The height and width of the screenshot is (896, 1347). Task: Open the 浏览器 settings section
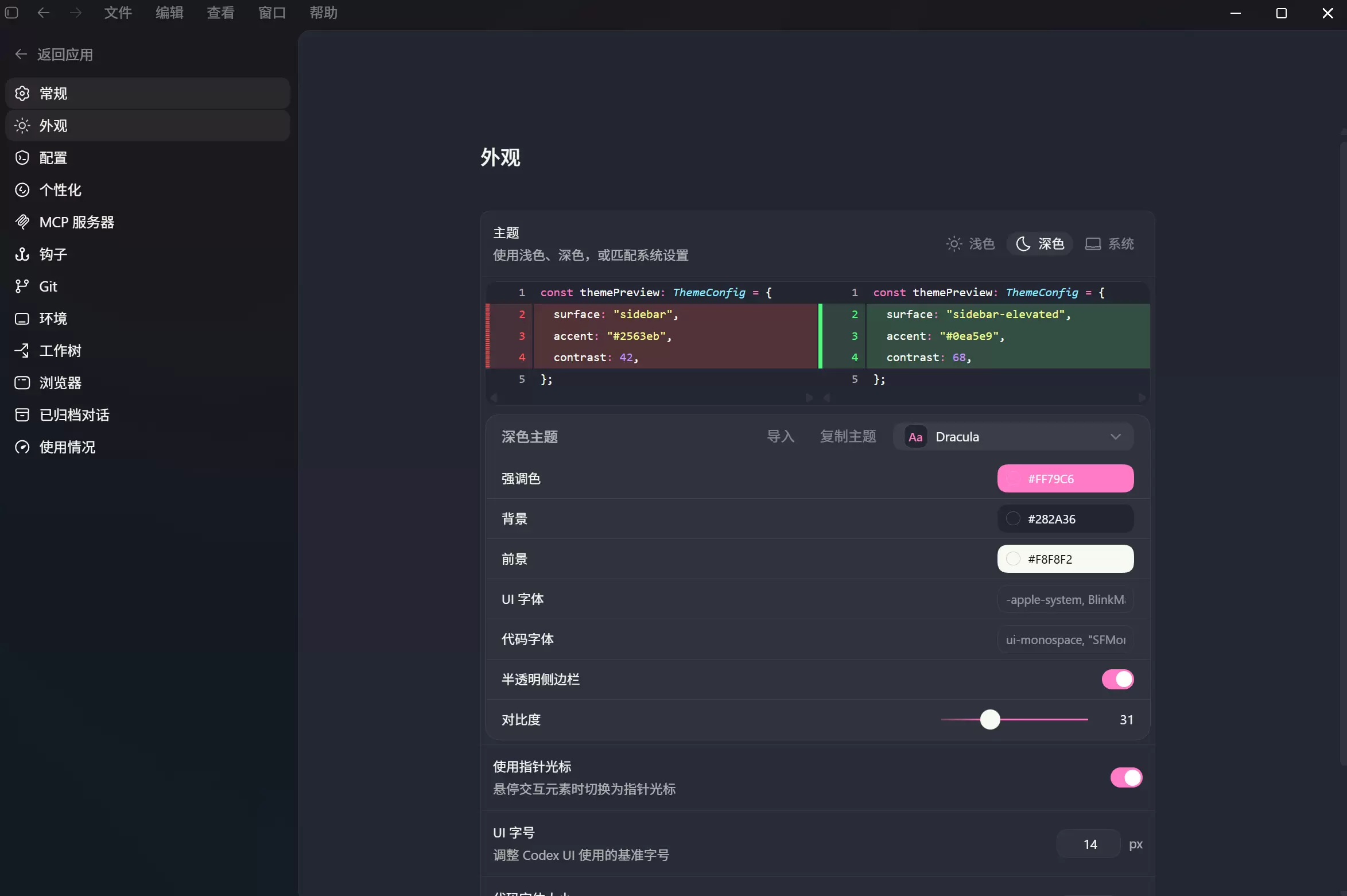point(147,383)
